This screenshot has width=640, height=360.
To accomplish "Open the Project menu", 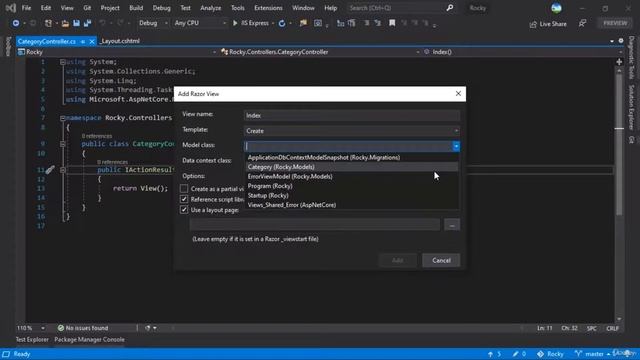I will click(x=110, y=8).
